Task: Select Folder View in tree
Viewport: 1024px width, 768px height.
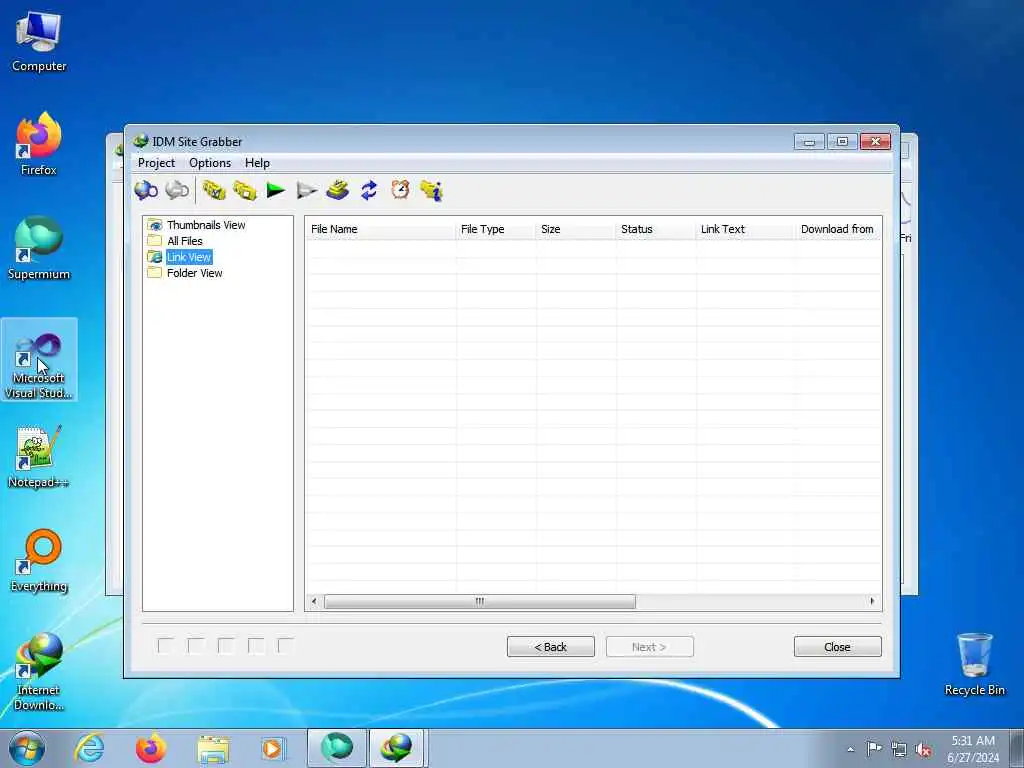Action: tap(195, 273)
